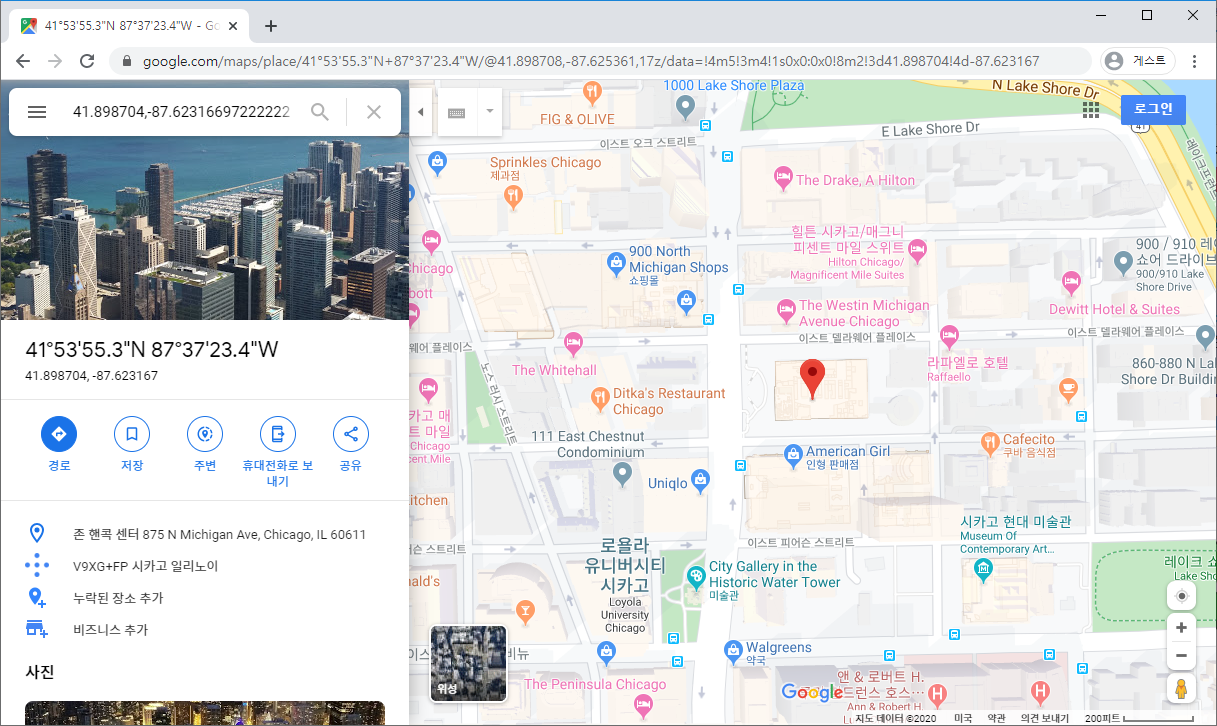The width and height of the screenshot is (1217, 726).
Task: Zoom in on the map
Action: (x=1181, y=628)
